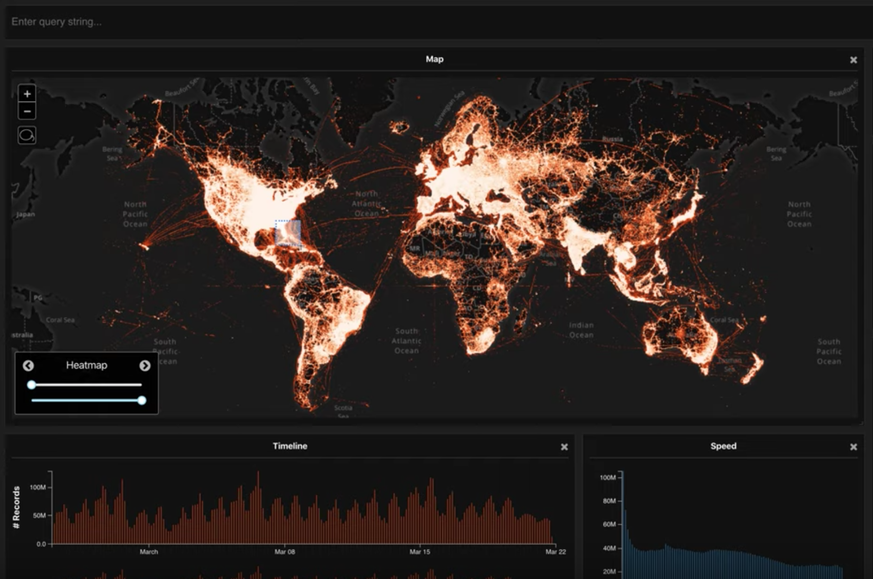
Task: Click the Mar 15 timeline axis label
Action: [420, 551]
